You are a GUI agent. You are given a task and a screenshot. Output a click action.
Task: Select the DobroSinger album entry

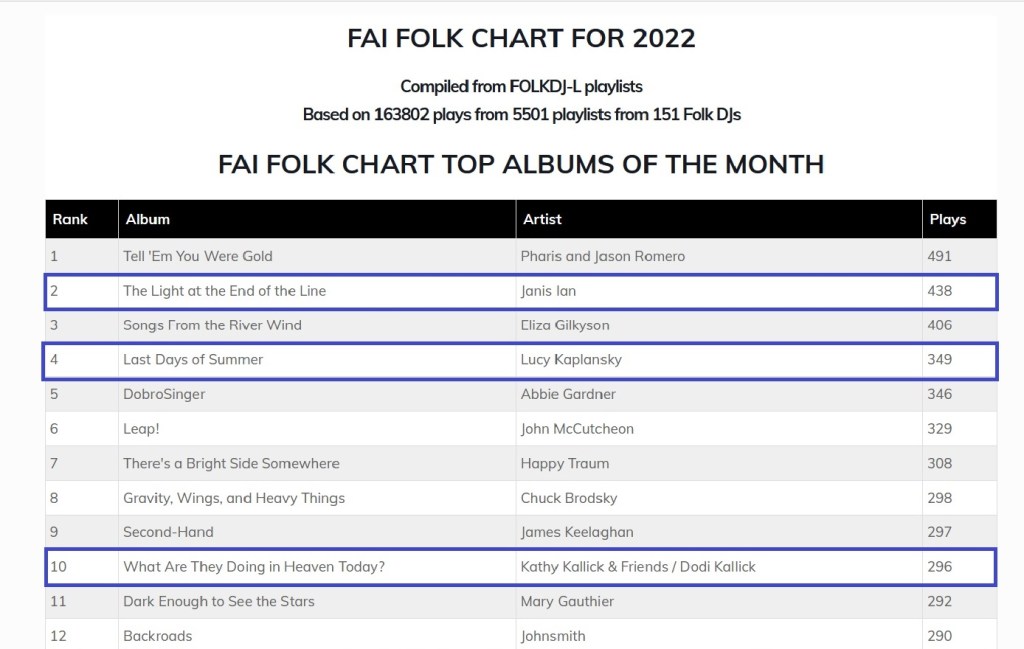(x=164, y=394)
